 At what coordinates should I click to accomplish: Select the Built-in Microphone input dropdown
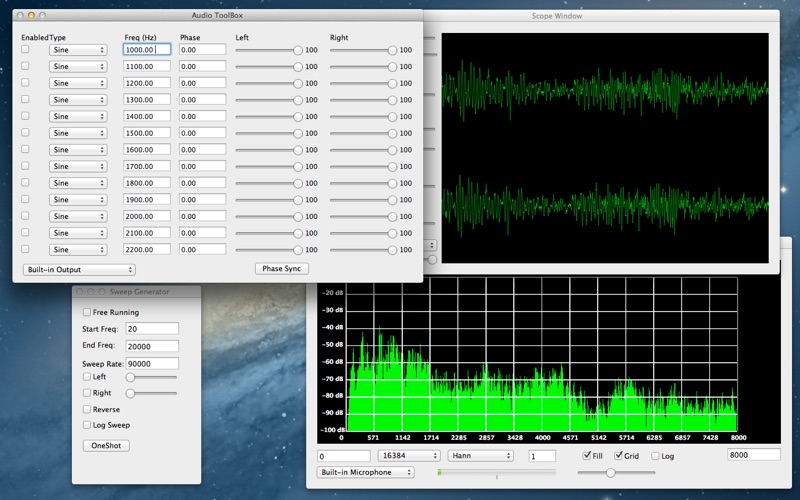[365, 472]
